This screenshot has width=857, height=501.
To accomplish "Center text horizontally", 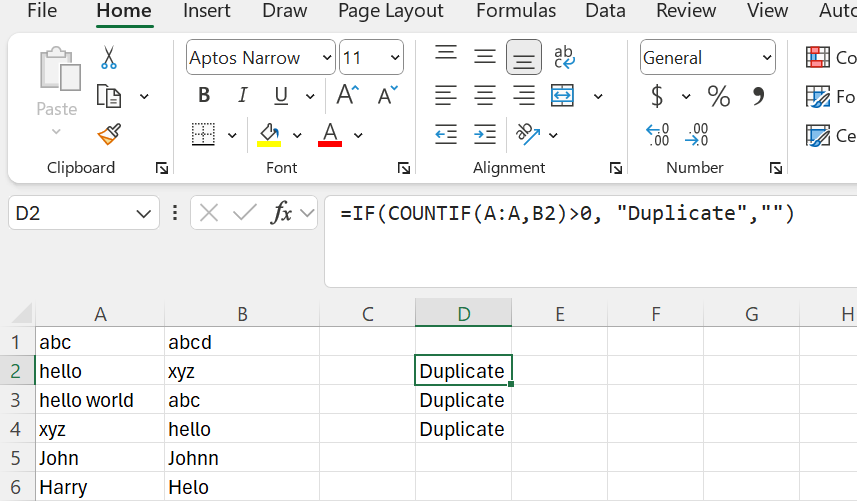I will [485, 96].
